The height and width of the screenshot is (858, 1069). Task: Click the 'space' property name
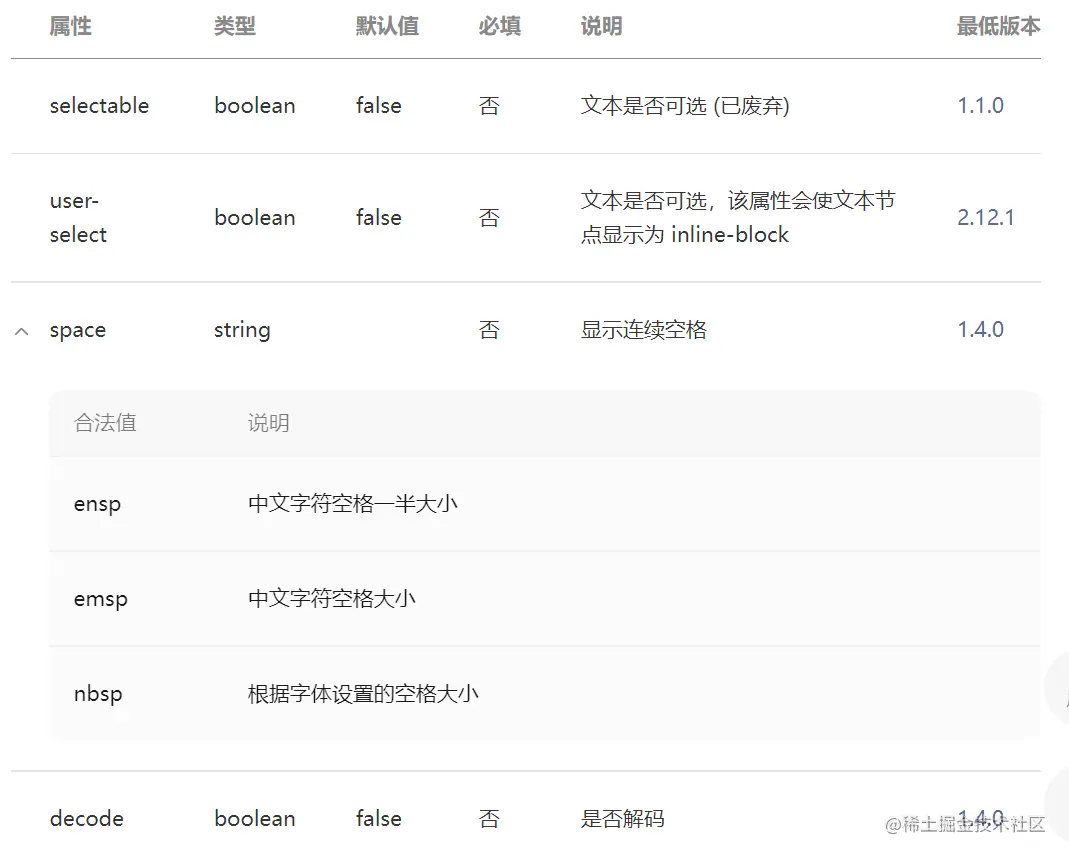point(78,331)
